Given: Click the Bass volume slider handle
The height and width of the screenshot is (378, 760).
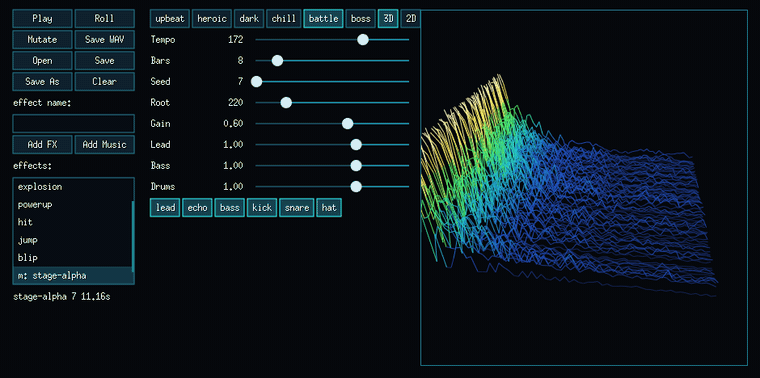Looking at the screenshot, I should tap(356, 166).
